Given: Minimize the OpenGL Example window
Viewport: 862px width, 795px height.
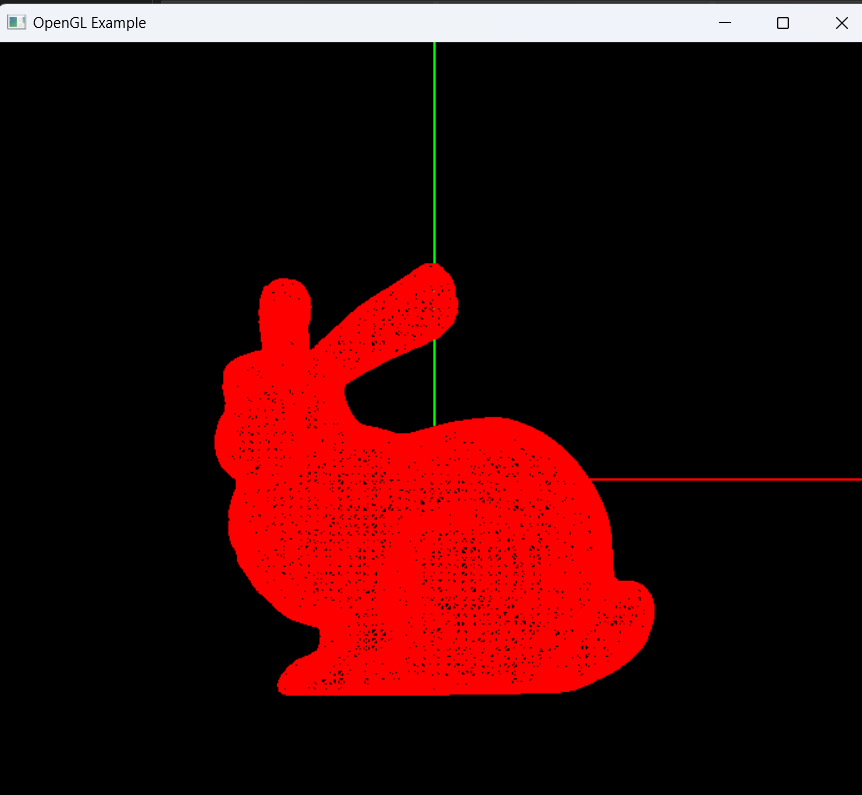Looking at the screenshot, I should pos(725,23).
